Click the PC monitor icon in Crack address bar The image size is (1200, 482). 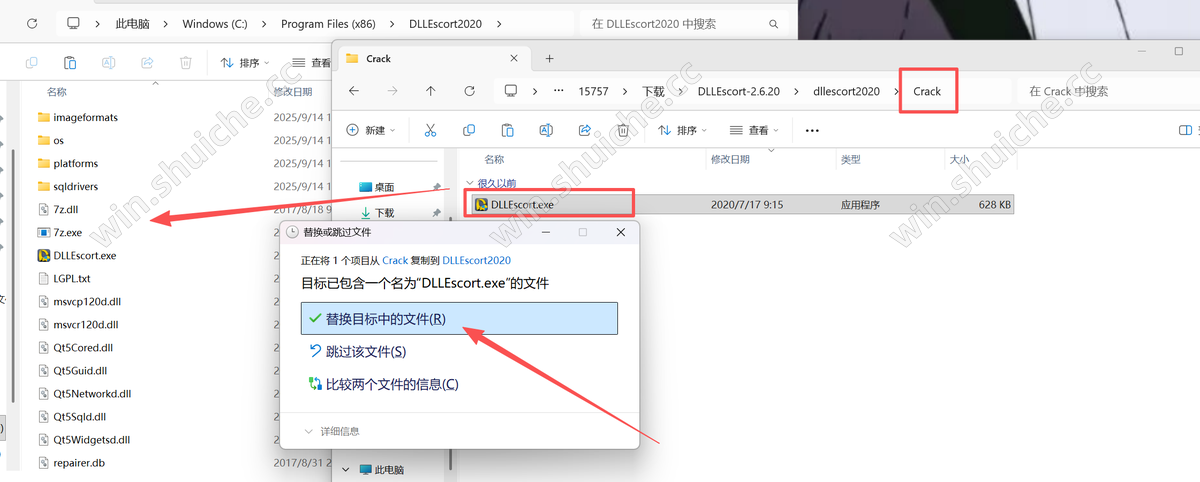tap(511, 91)
